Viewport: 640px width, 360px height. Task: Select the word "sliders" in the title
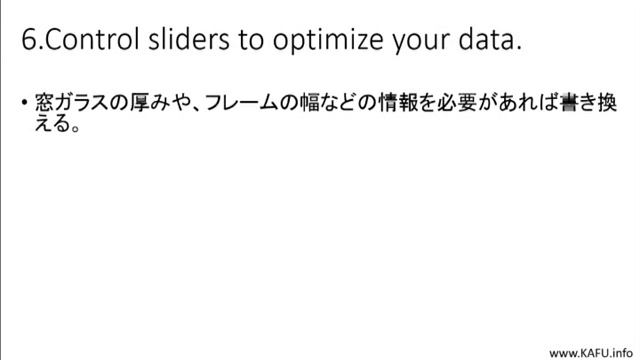click(189, 39)
